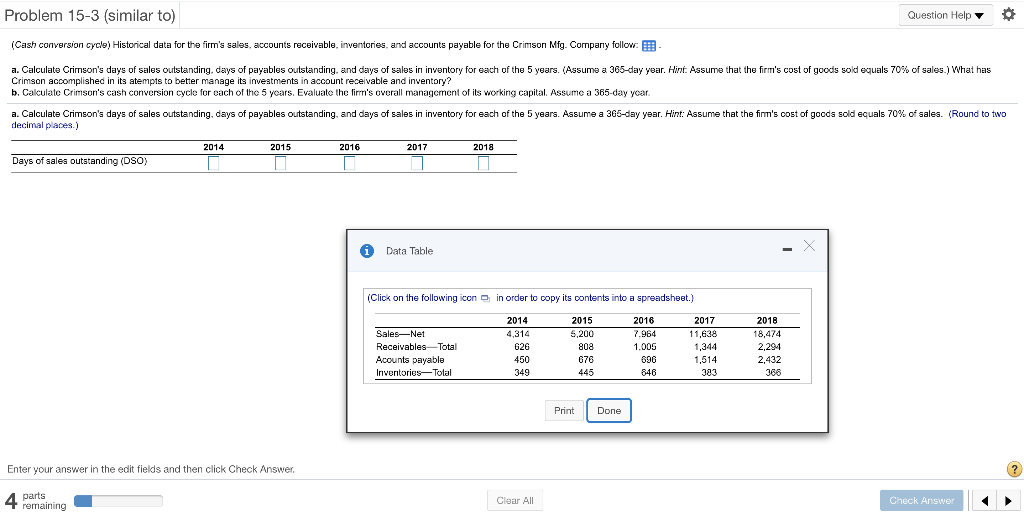Click the Print button
The width and height of the screenshot is (1024, 521).
click(x=564, y=411)
